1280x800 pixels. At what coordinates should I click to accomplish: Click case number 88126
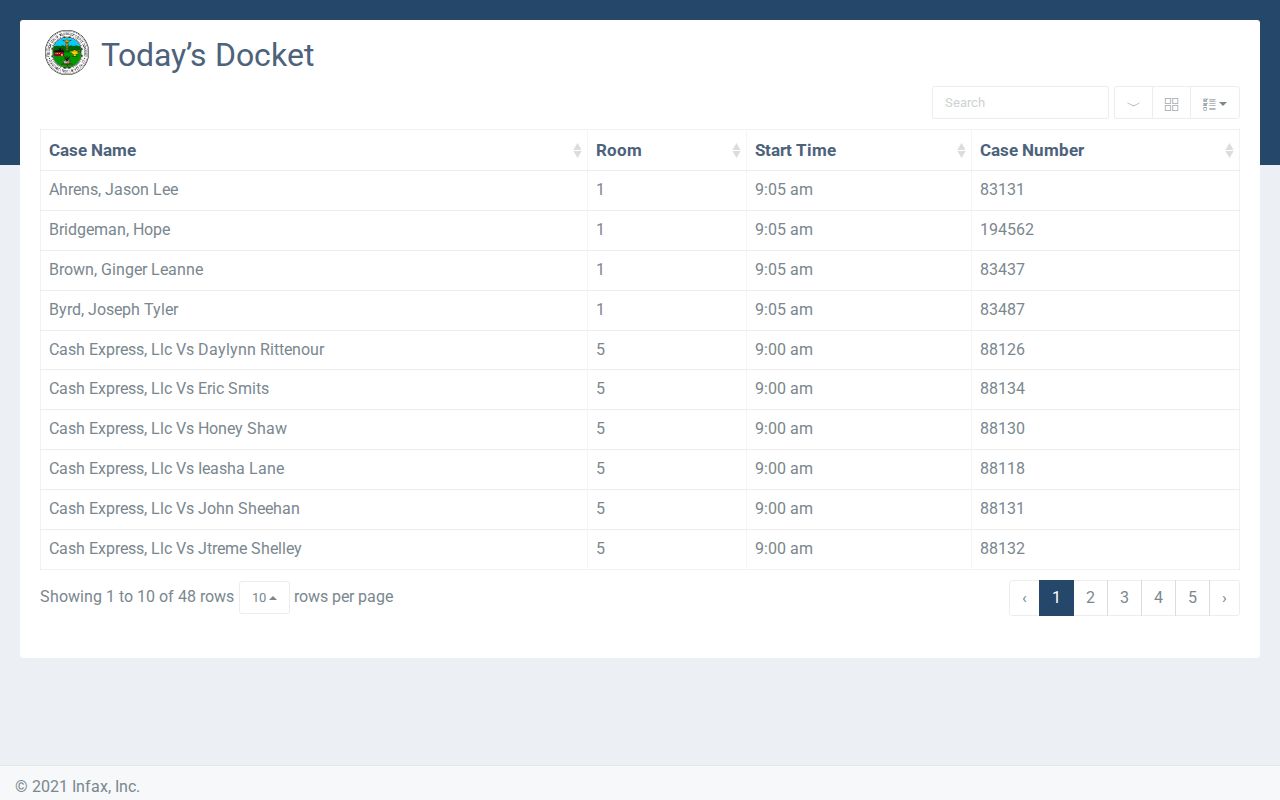tap(1002, 350)
